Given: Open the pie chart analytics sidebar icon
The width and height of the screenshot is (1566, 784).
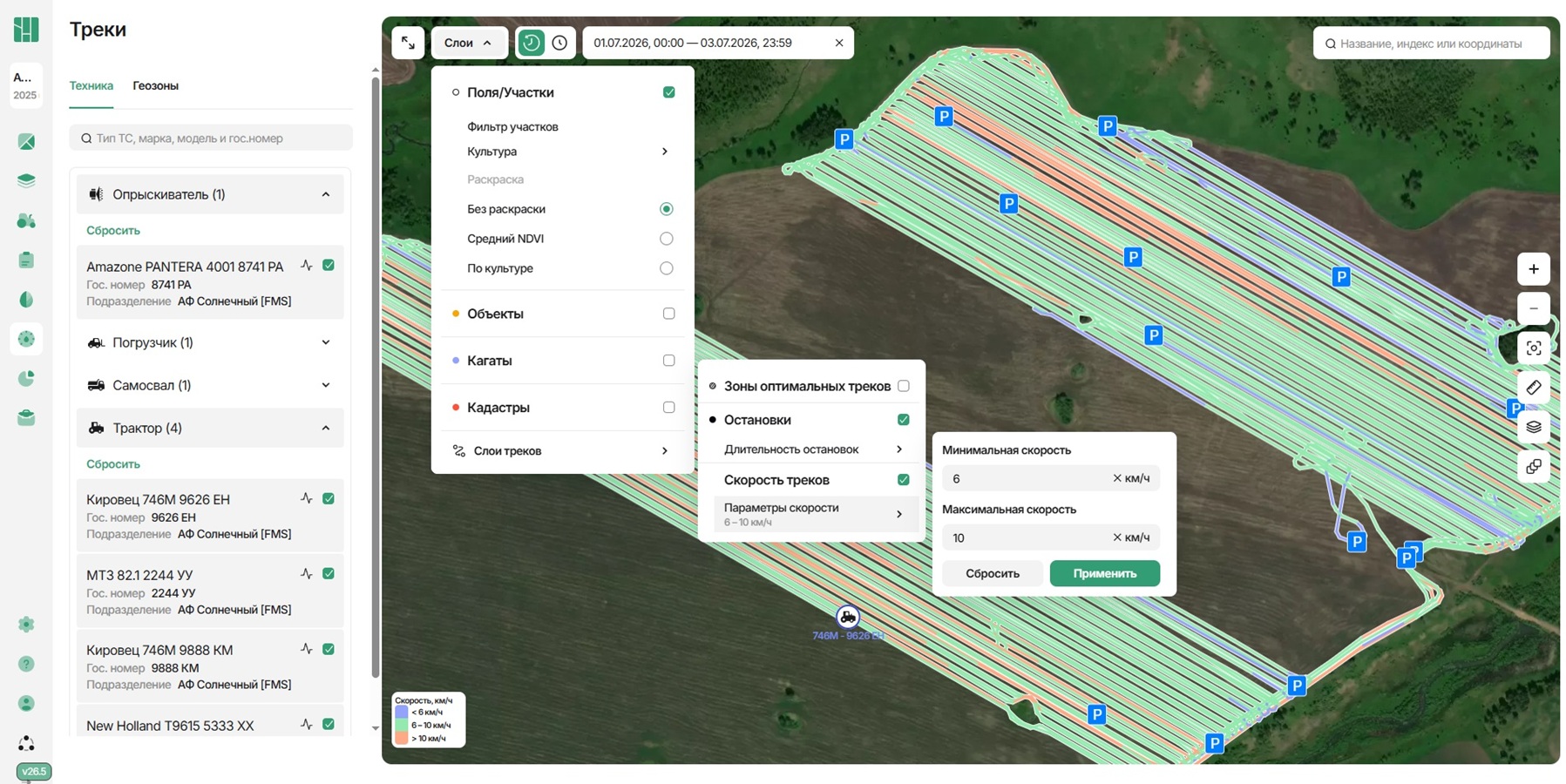Looking at the screenshot, I should (x=26, y=379).
